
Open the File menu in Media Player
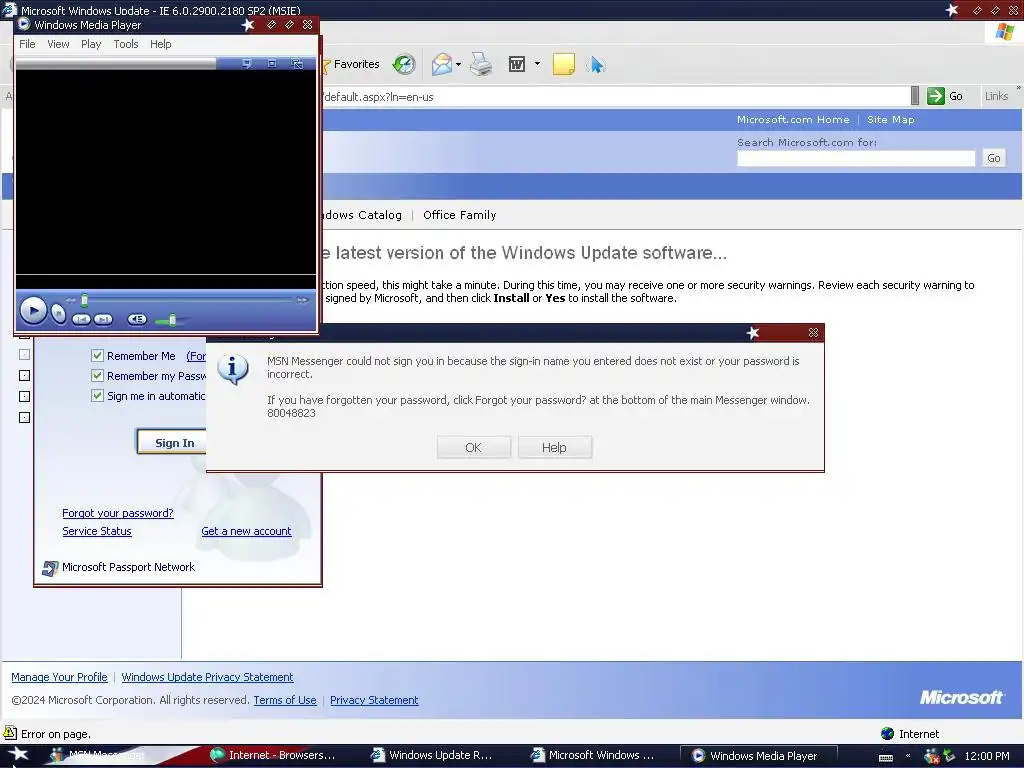[x=27, y=44]
